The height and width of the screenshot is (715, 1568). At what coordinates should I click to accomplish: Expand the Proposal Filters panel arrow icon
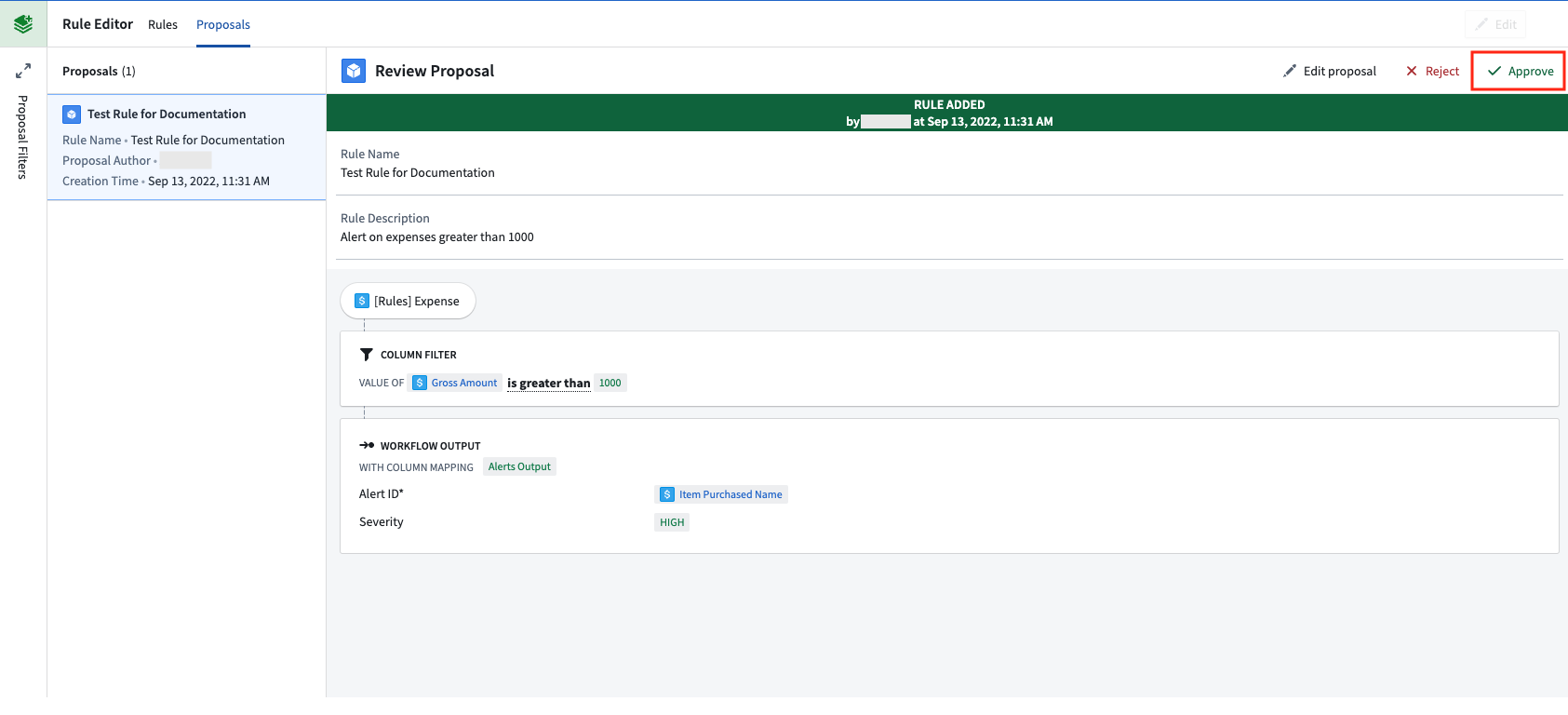(23, 71)
